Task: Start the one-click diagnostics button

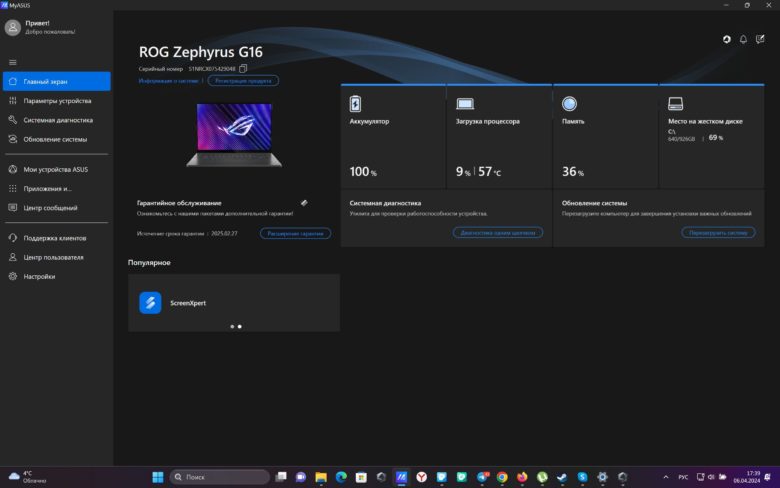Action: (497, 232)
